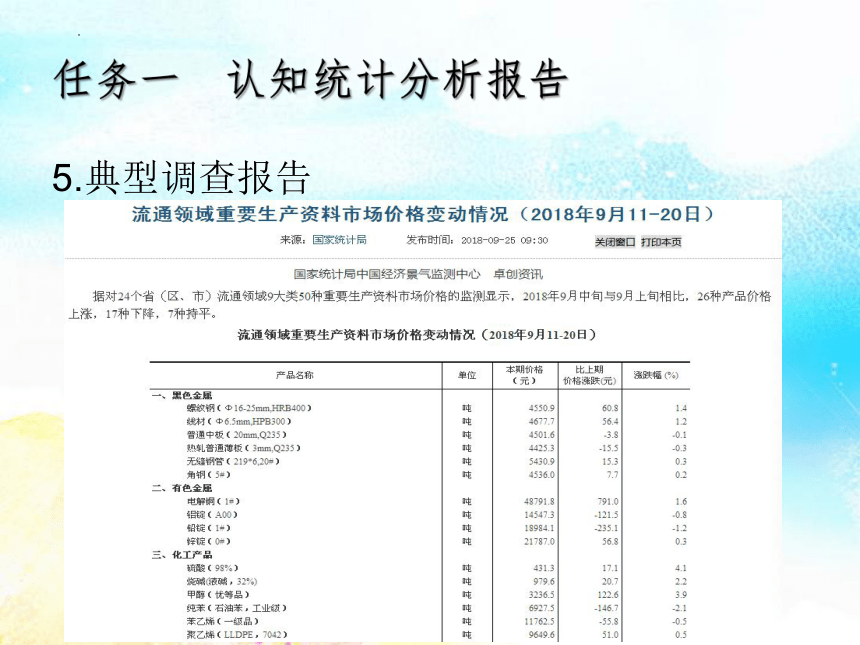Click the 聚乙烯 product name
The width and height of the screenshot is (860, 645).
[x=237, y=635]
